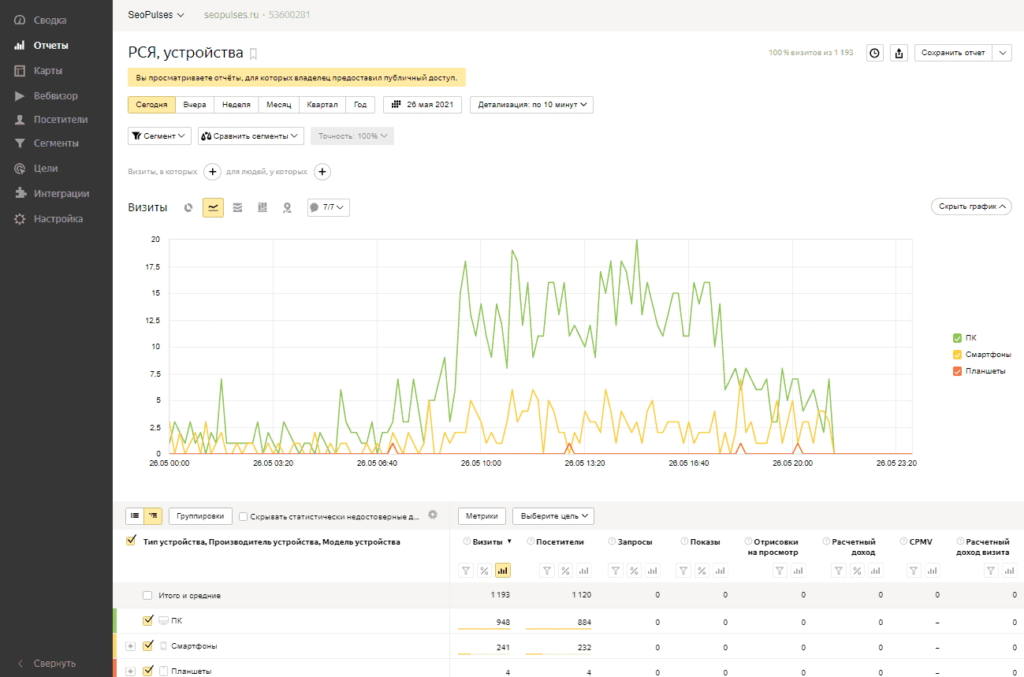Switch to the pie chart view icon
This screenshot has width=1024, height=677.
pyautogui.click(x=188, y=208)
